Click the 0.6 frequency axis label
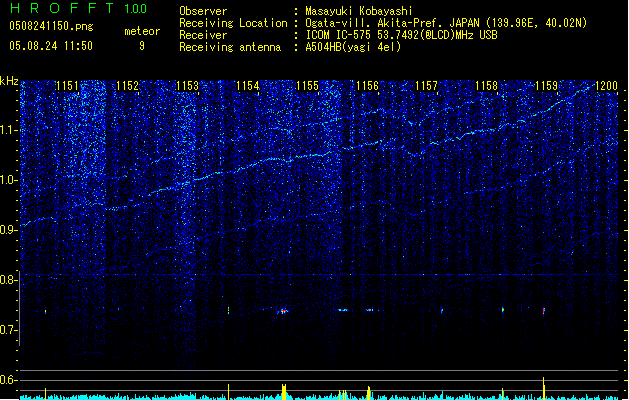629x400 pixels. [x=9, y=380]
